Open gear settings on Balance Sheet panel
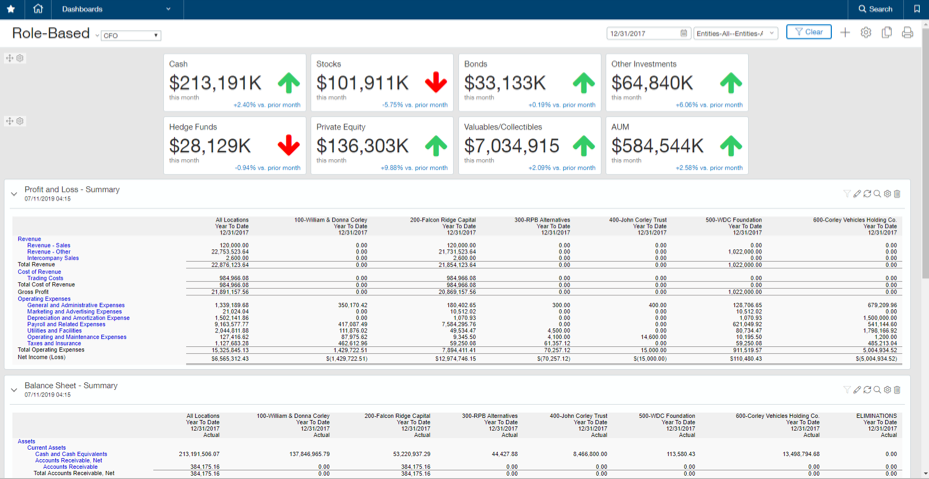Screen dimensions: 929x479 point(887,389)
